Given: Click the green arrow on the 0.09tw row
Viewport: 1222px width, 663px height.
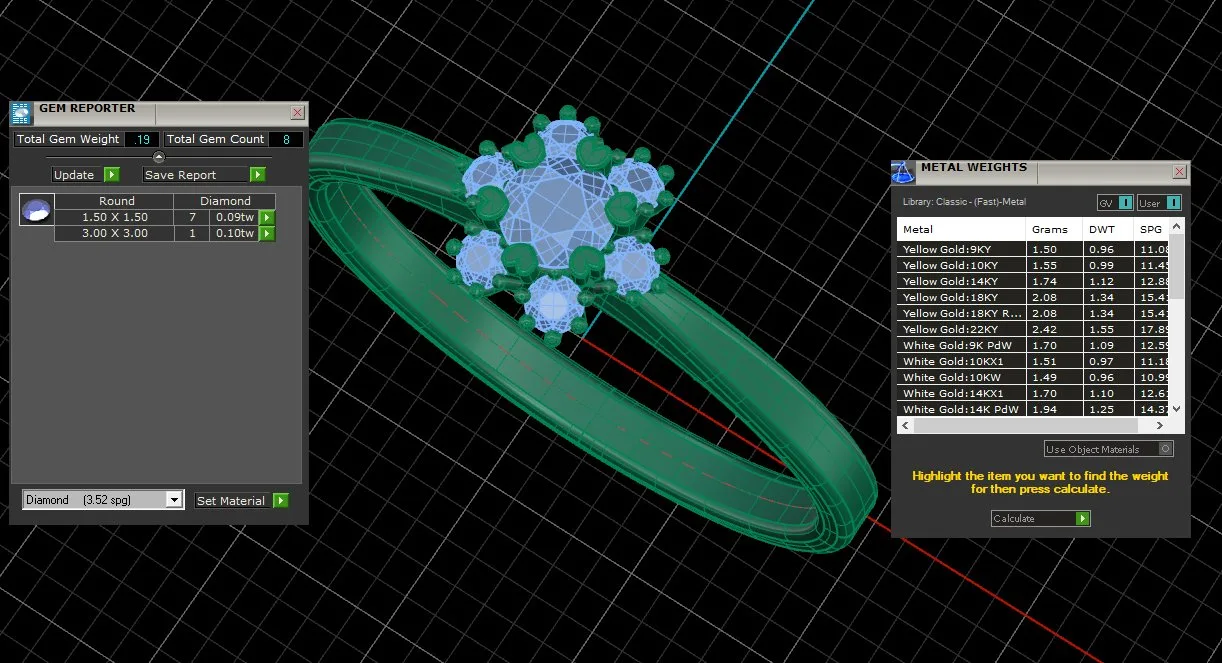Looking at the screenshot, I should tap(267, 218).
